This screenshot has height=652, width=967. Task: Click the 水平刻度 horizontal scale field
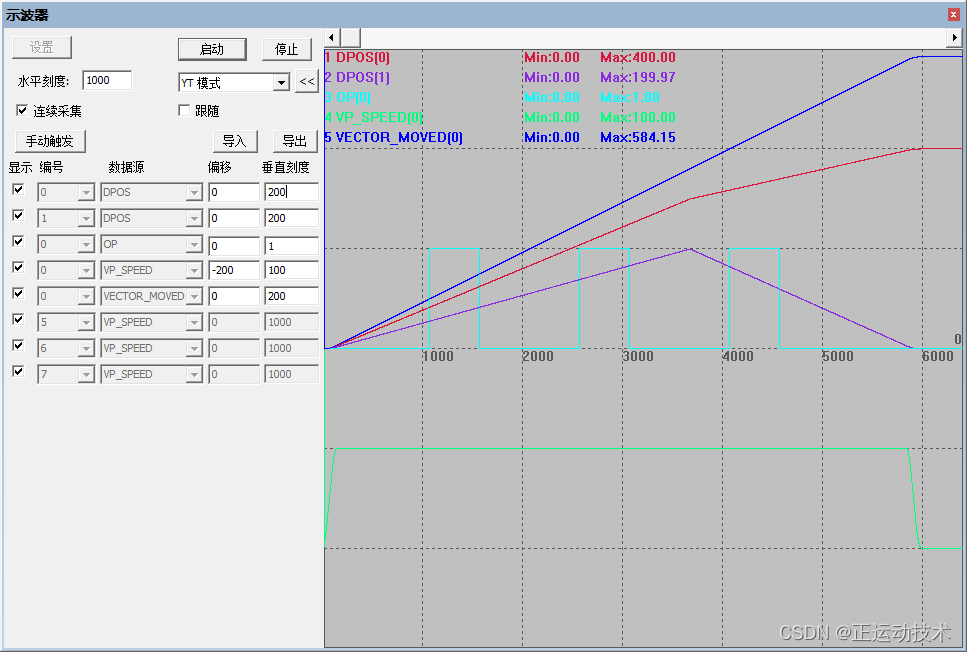point(107,80)
